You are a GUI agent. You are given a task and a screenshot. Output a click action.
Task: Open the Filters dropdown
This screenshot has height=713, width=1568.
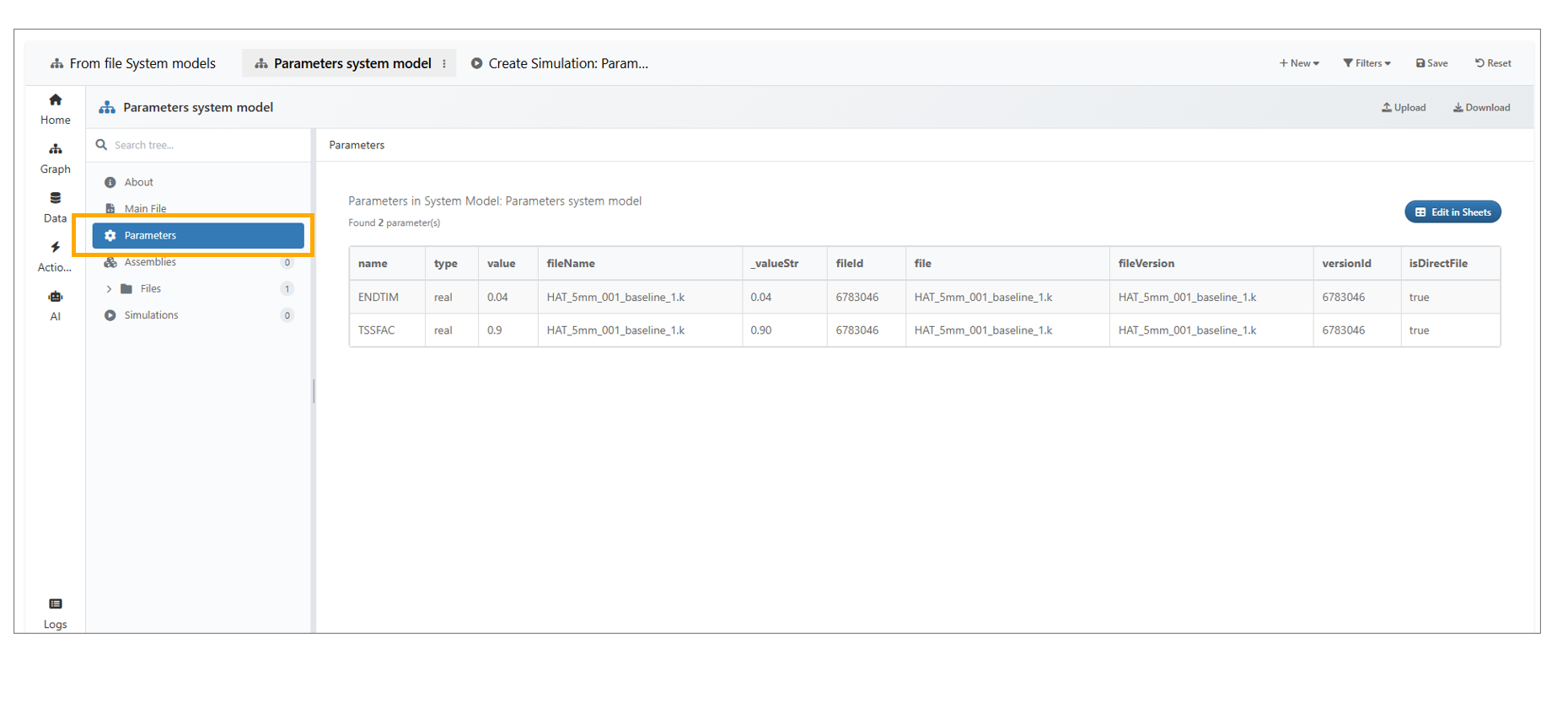pos(1367,63)
